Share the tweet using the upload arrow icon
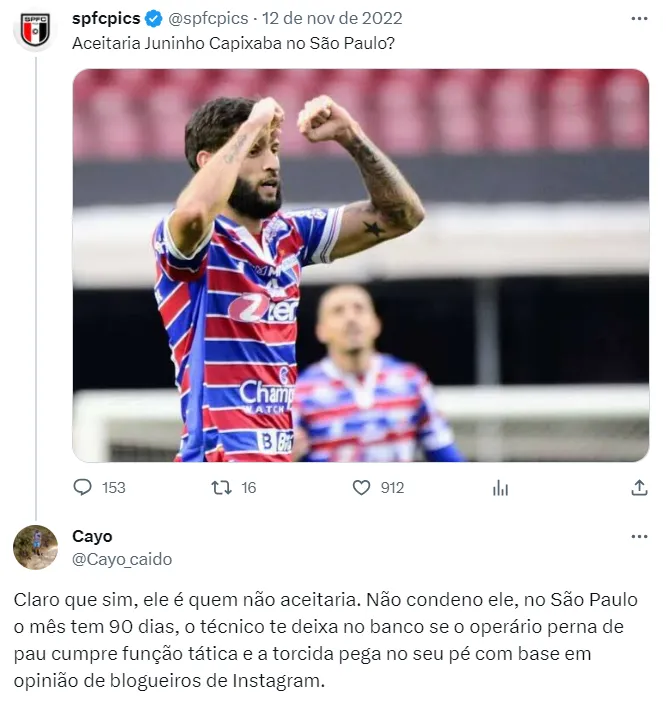Image resolution: width=666 pixels, height=707 pixels. point(640,487)
